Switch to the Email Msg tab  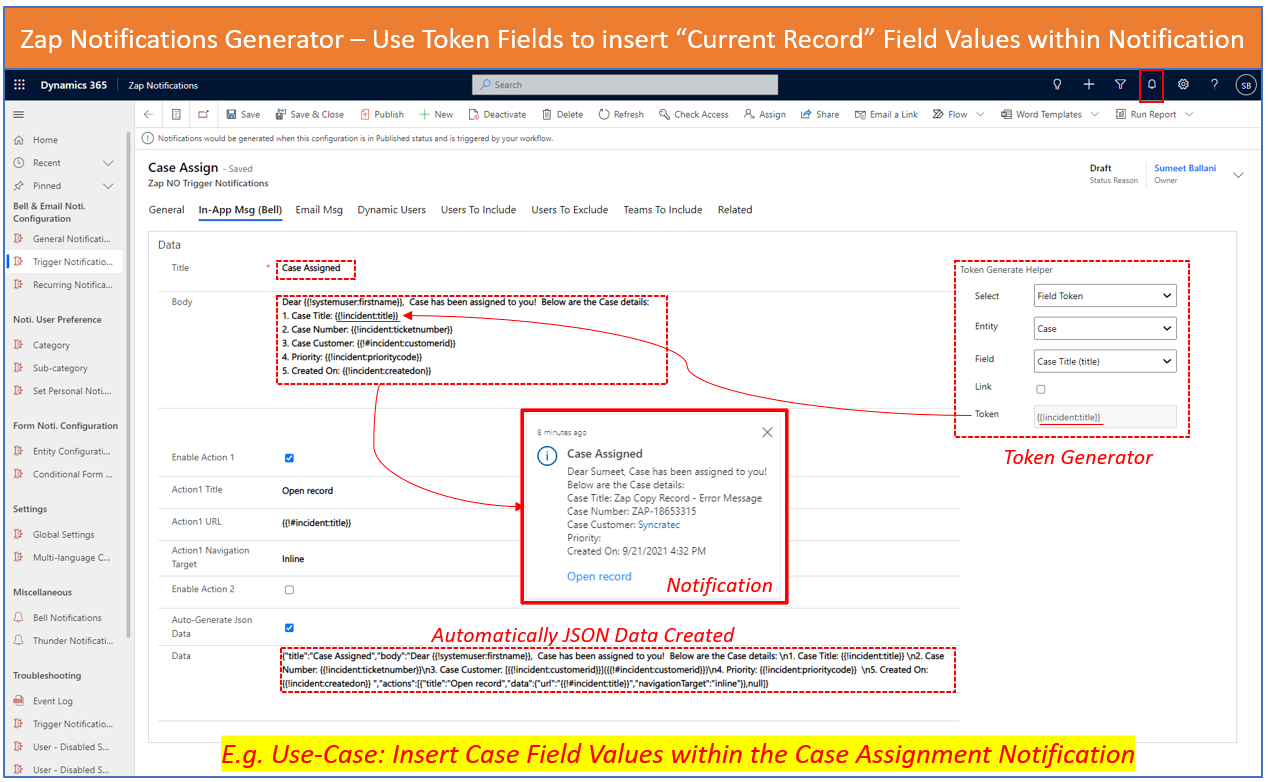tap(319, 210)
